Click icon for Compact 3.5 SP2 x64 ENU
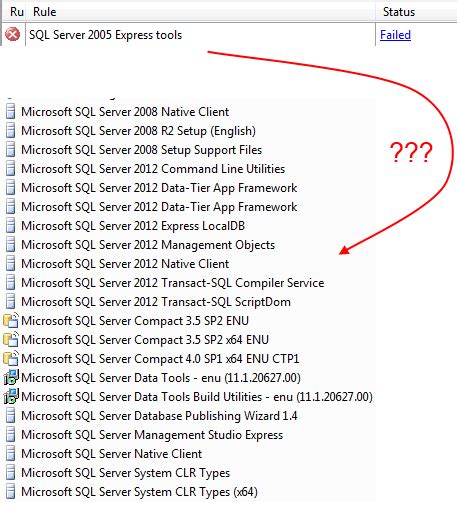 click(x=11, y=339)
